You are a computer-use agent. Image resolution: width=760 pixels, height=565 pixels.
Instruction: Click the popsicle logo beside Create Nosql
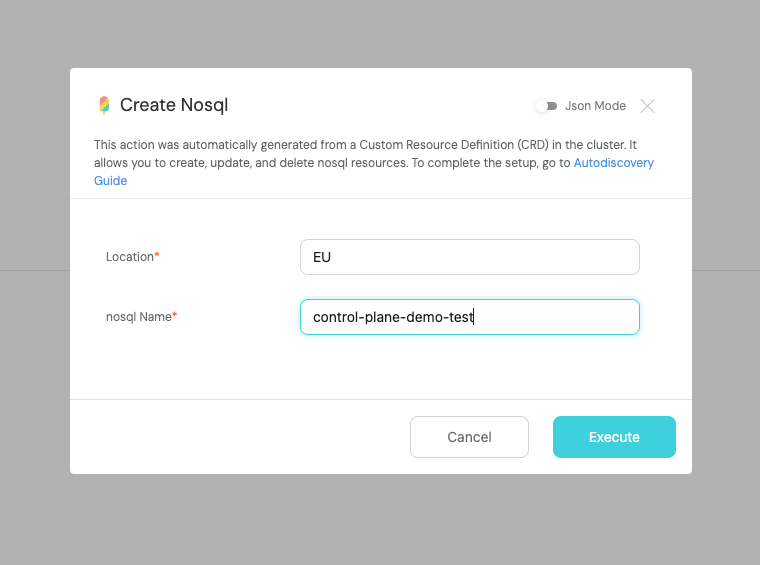point(104,105)
